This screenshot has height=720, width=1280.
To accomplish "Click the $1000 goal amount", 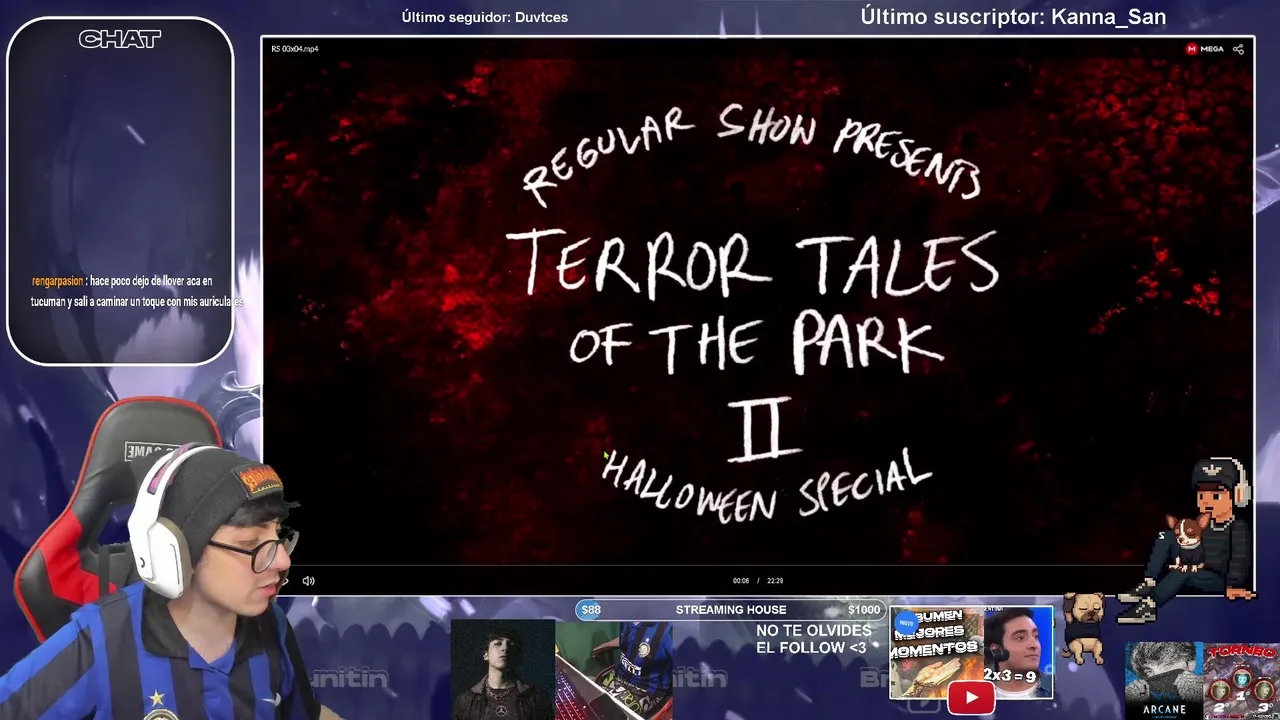I will pyautogui.click(x=864, y=610).
